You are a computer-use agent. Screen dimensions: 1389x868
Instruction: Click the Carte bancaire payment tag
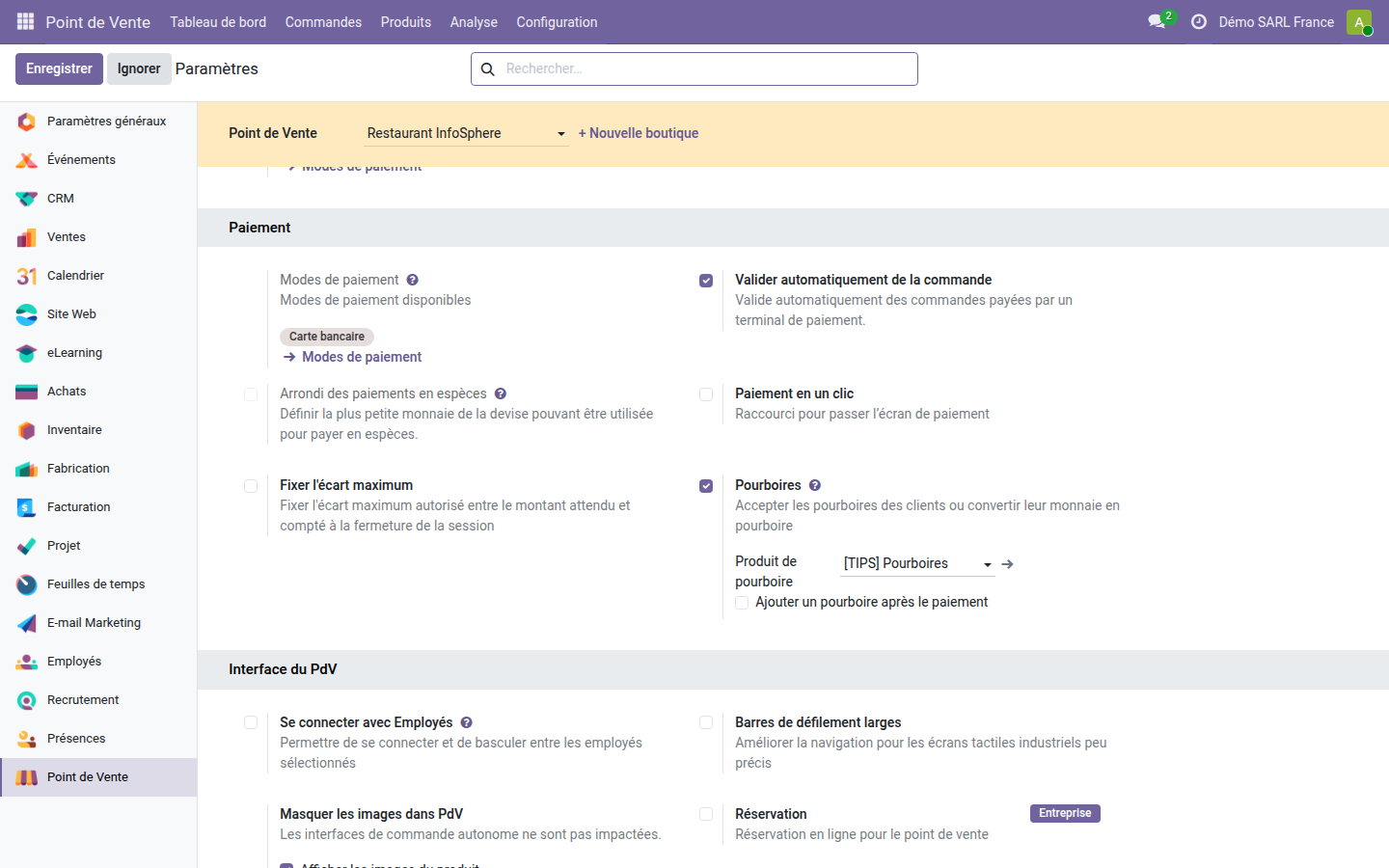click(327, 337)
